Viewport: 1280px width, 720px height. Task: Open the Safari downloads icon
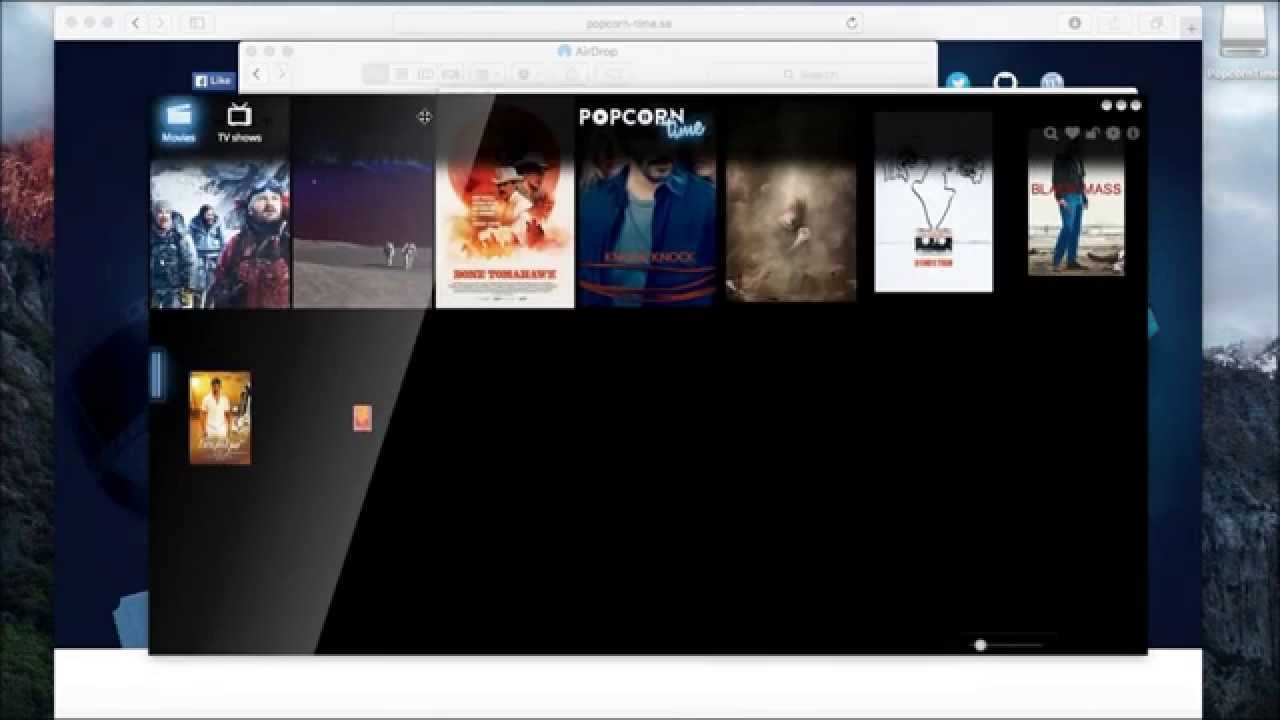[1075, 22]
